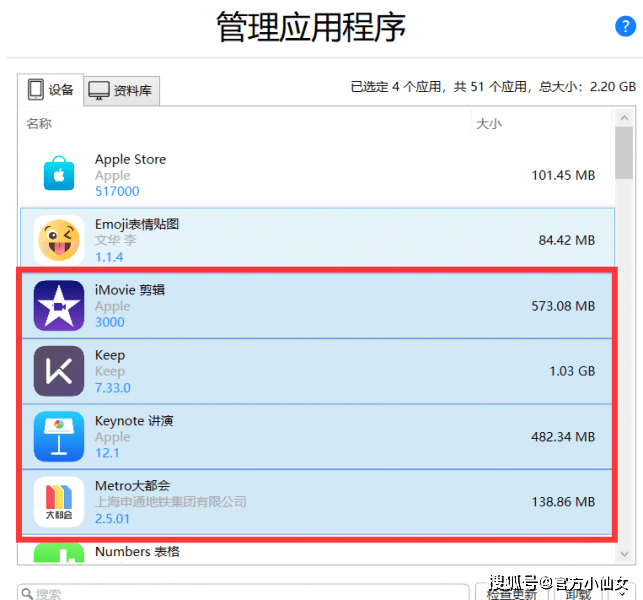Click the 482.34 MB size value
The height and width of the screenshot is (600, 643).
pos(563,436)
